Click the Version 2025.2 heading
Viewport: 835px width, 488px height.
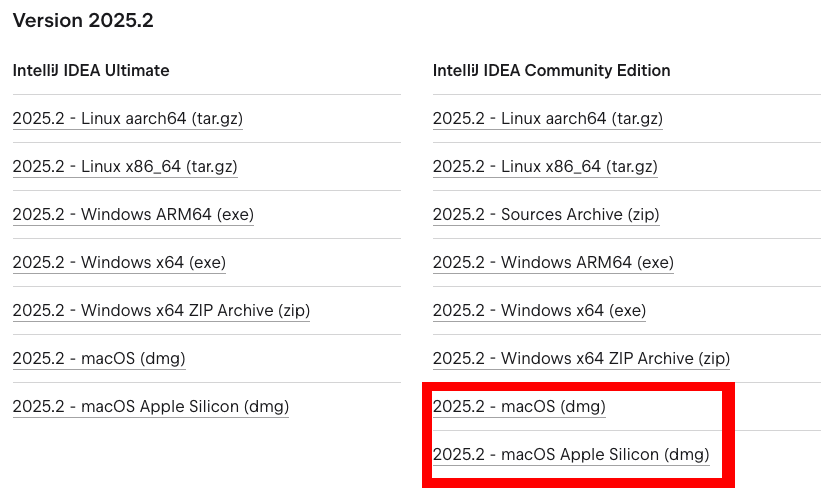(x=83, y=20)
